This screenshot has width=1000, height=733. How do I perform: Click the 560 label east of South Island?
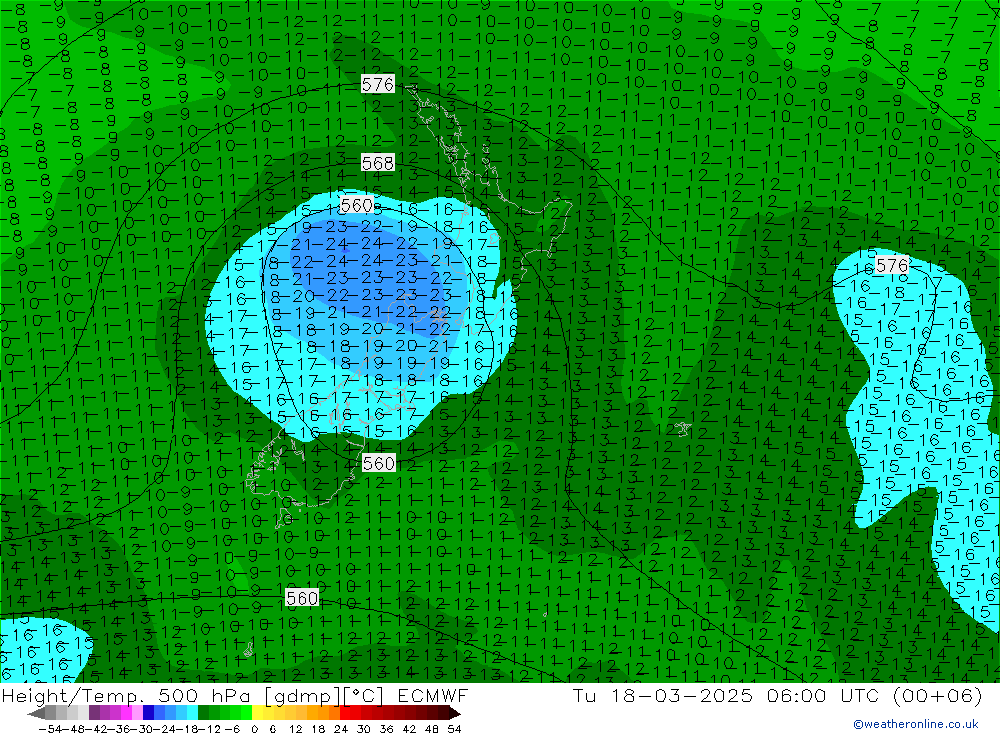pyautogui.click(x=379, y=463)
